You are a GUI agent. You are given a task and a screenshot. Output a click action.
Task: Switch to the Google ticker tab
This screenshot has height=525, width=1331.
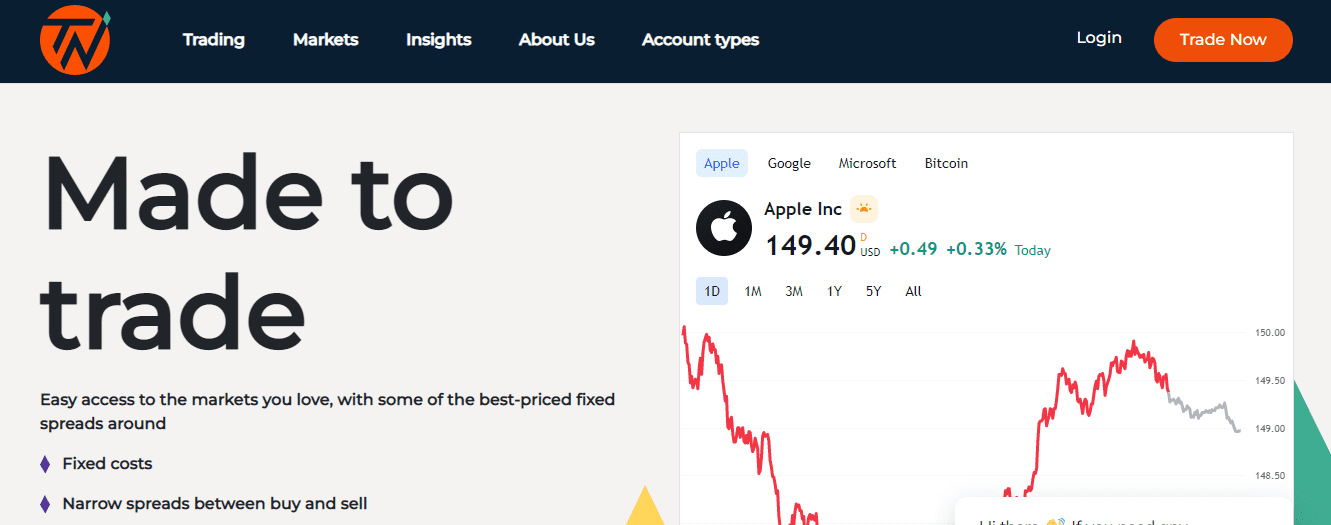coord(789,163)
